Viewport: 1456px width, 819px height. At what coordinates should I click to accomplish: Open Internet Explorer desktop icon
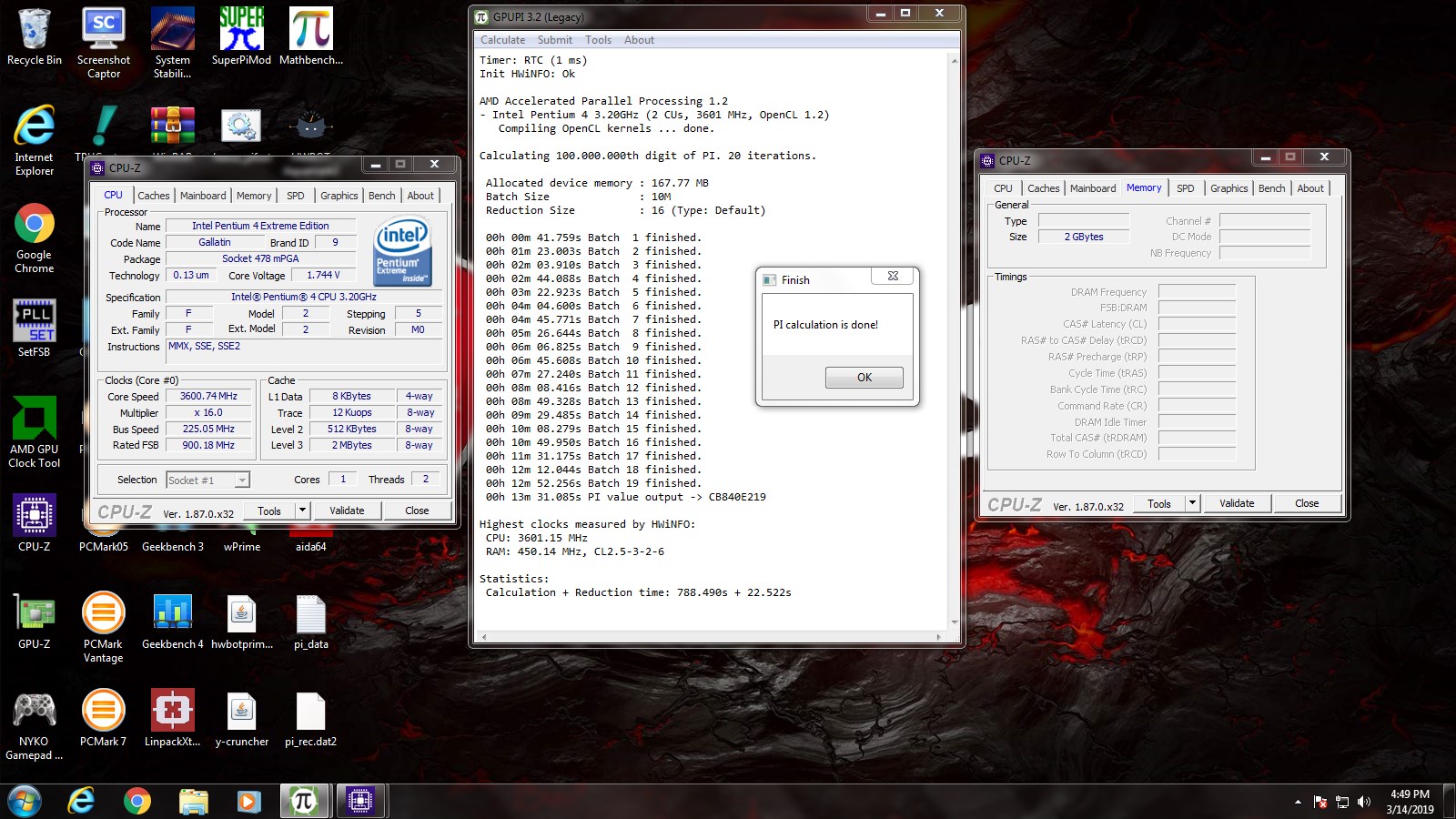tap(35, 141)
